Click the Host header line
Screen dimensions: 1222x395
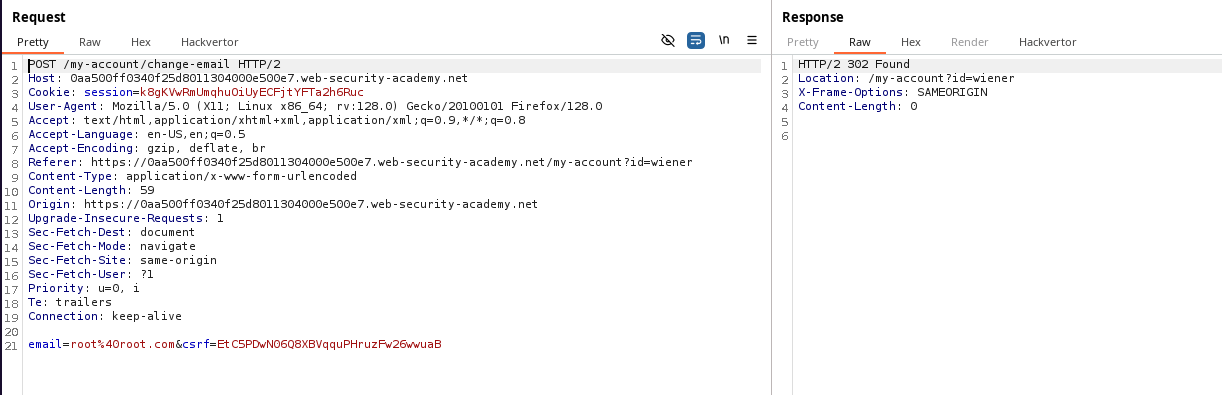248,78
